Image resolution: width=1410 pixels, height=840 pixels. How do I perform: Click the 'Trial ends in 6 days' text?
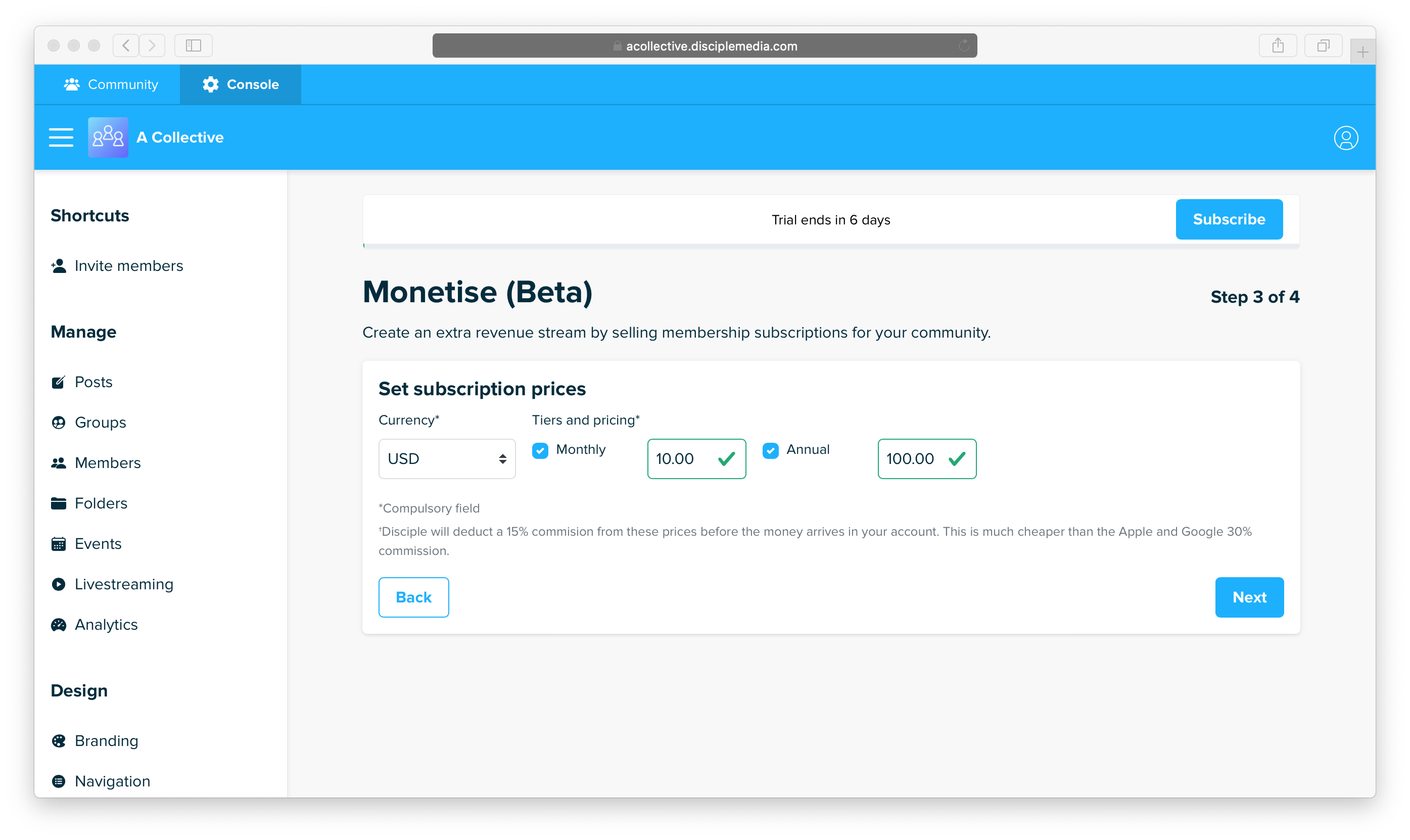tap(831, 220)
